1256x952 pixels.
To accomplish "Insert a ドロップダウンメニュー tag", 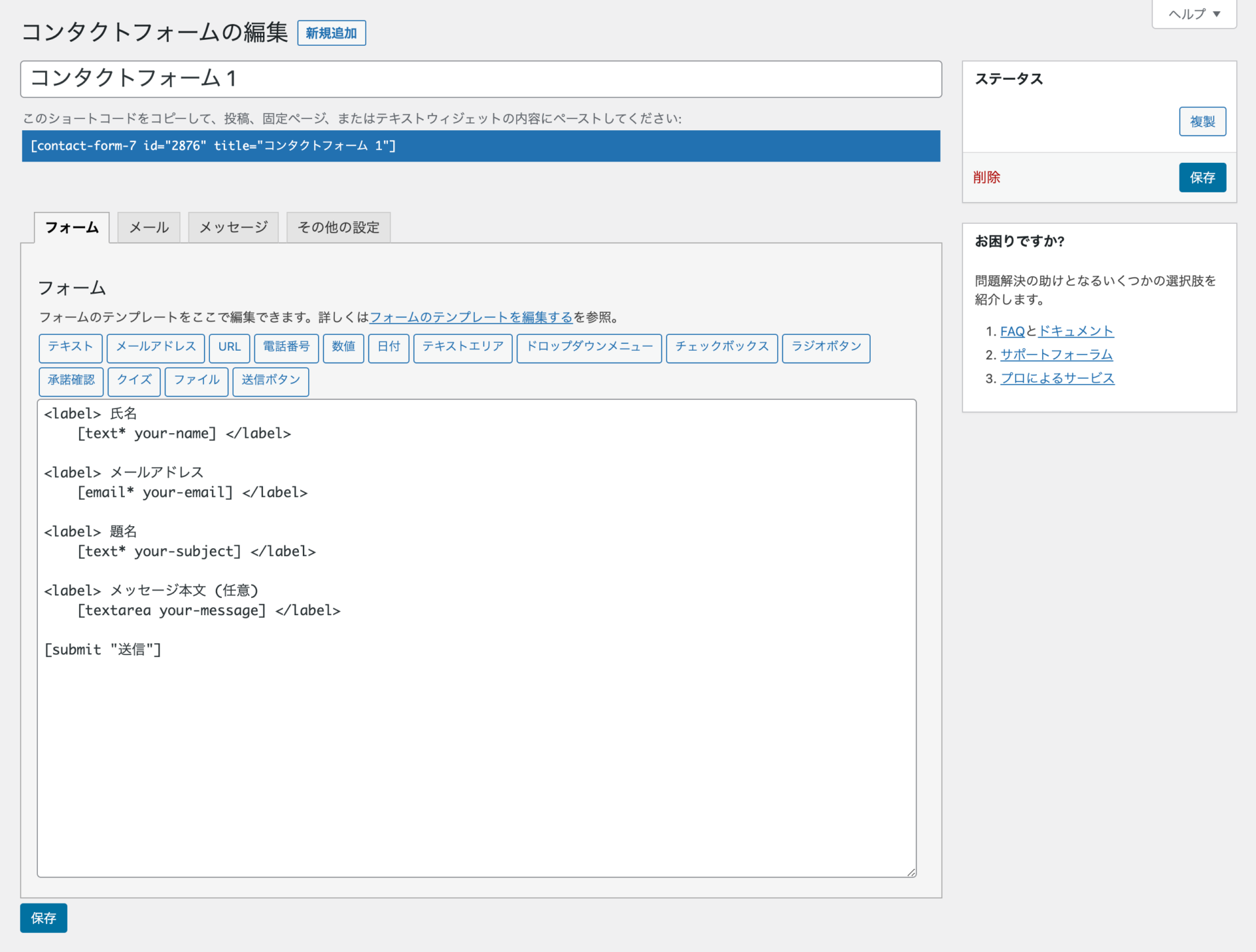I will 589,347.
